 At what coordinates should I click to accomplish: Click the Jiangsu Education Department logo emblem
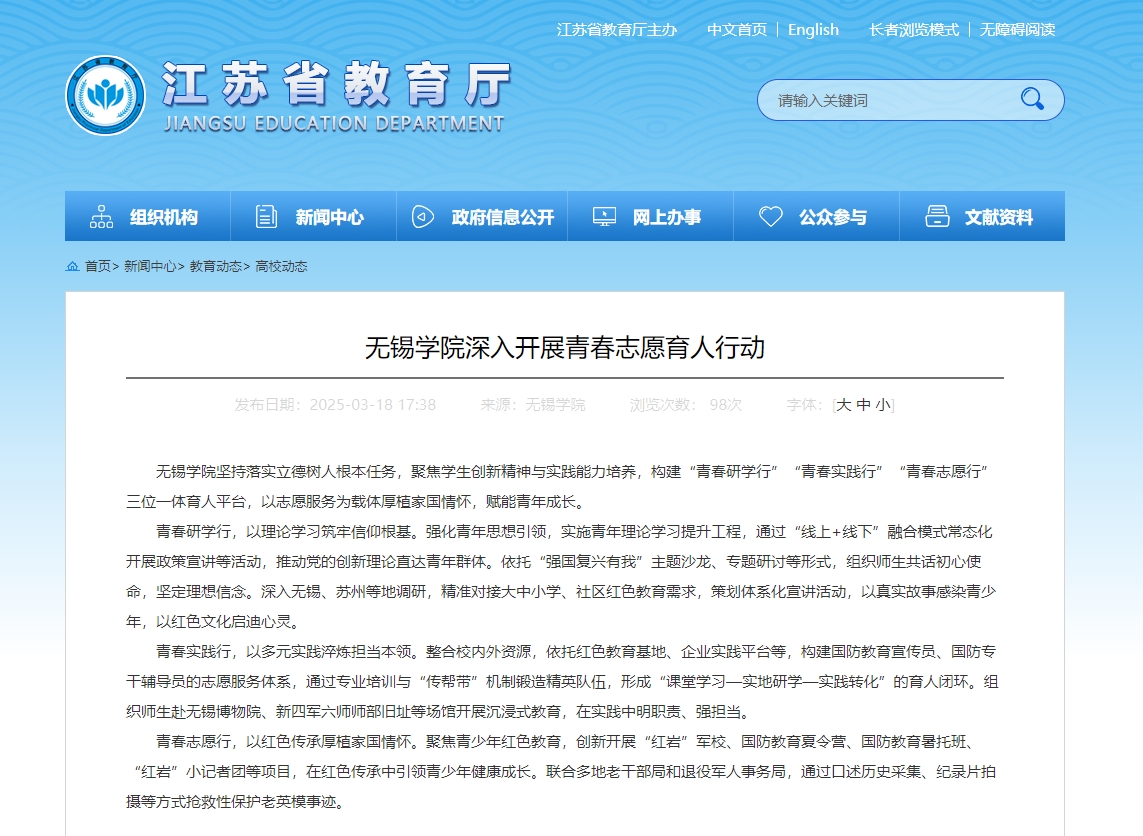(x=105, y=96)
